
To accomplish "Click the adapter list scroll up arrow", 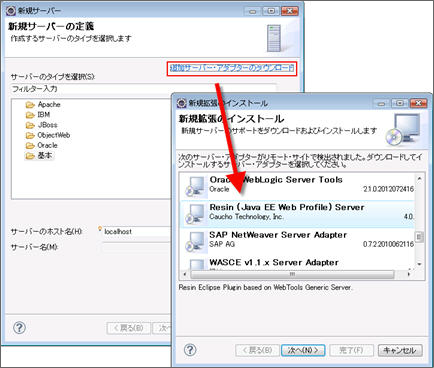I will (x=419, y=179).
